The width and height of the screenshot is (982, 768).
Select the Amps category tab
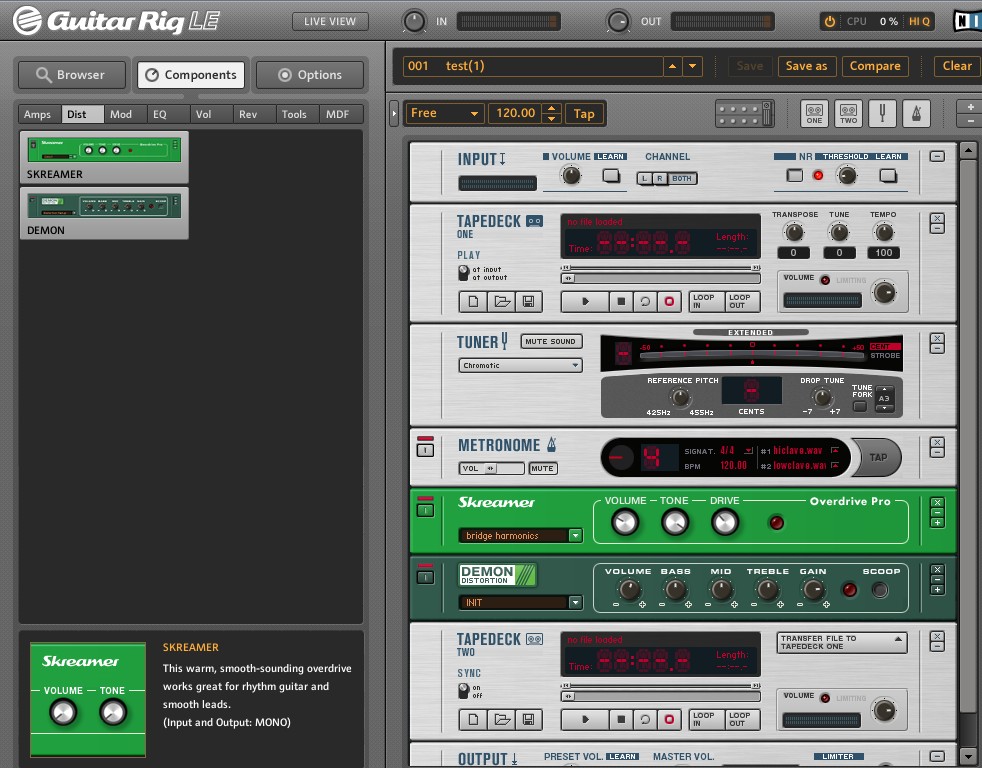click(38, 114)
